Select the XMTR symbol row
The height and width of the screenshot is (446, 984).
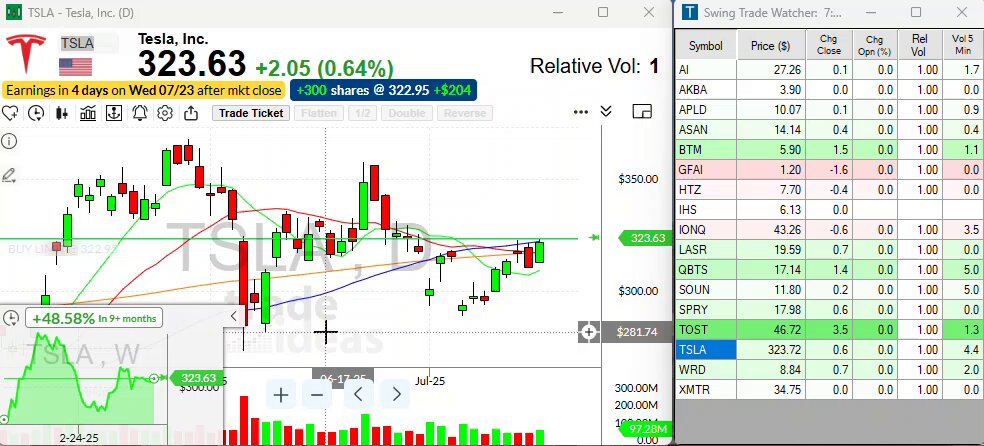pyautogui.click(x=828, y=390)
